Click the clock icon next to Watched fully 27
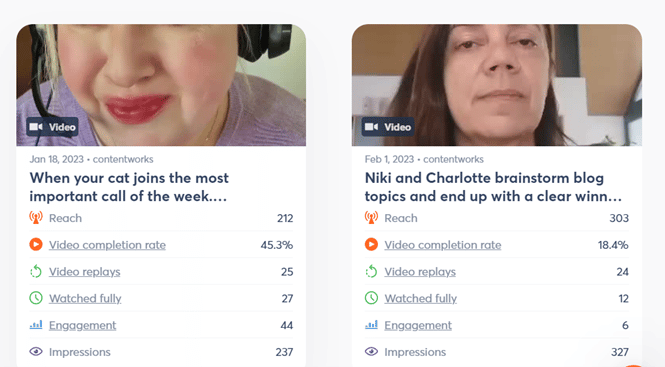 tap(36, 298)
